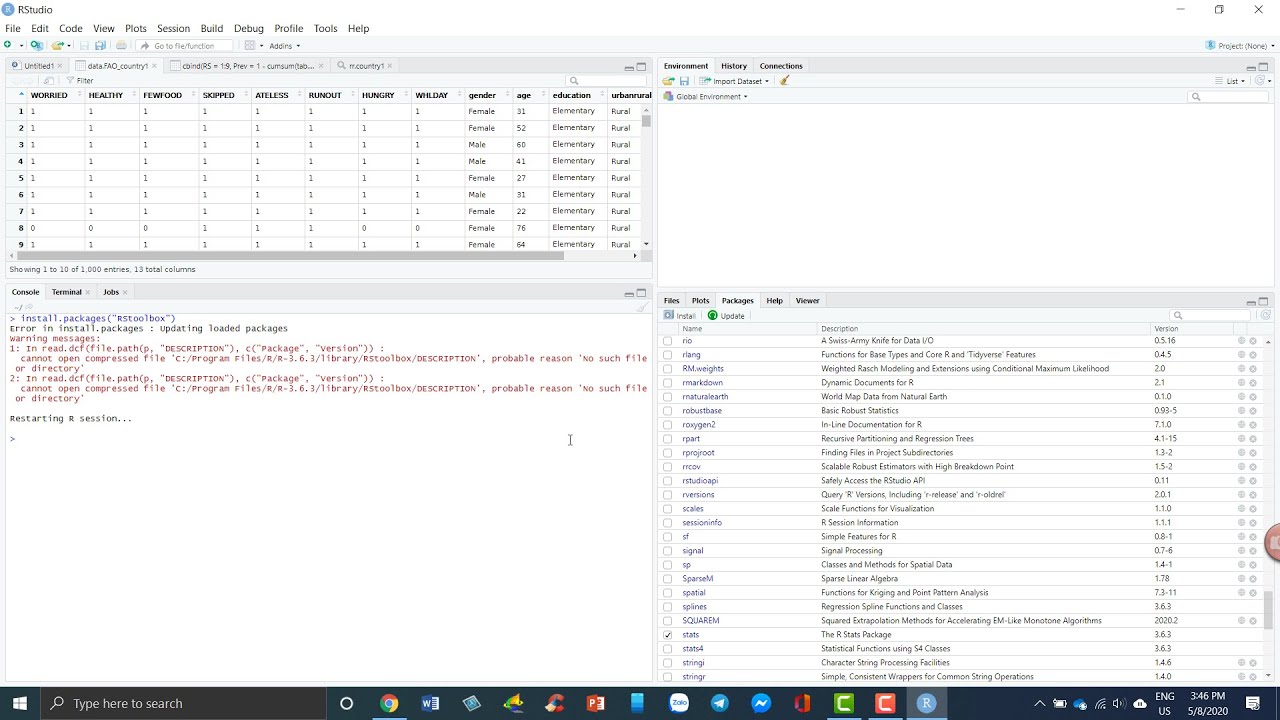
Task: Remove the scales package using its X icon
Action: click(1253, 509)
